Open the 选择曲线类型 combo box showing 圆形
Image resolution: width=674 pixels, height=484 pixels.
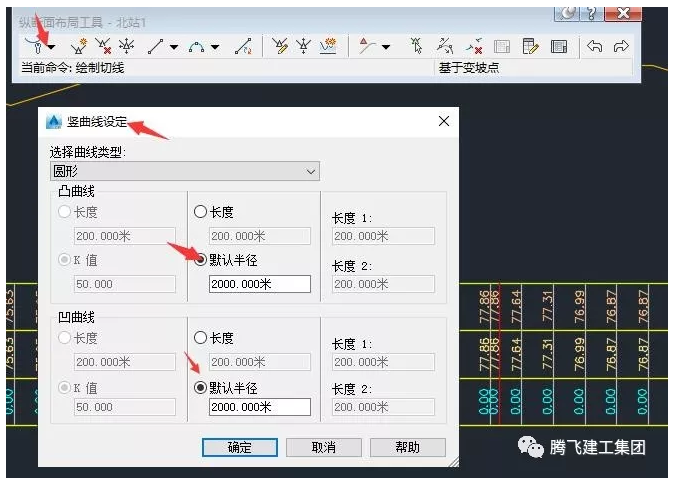[x=185, y=171]
